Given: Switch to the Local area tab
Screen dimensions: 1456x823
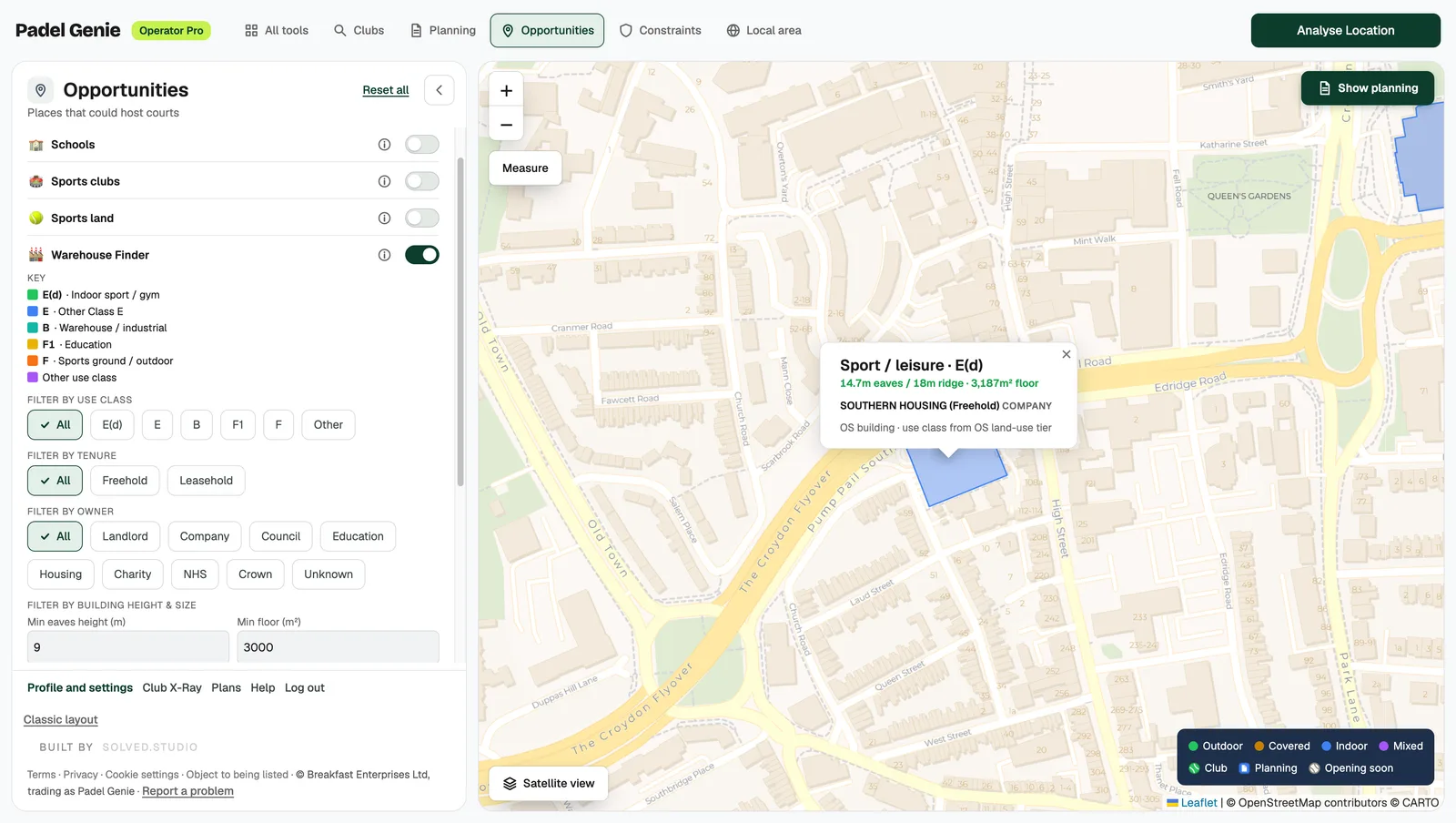Looking at the screenshot, I should pos(764,30).
